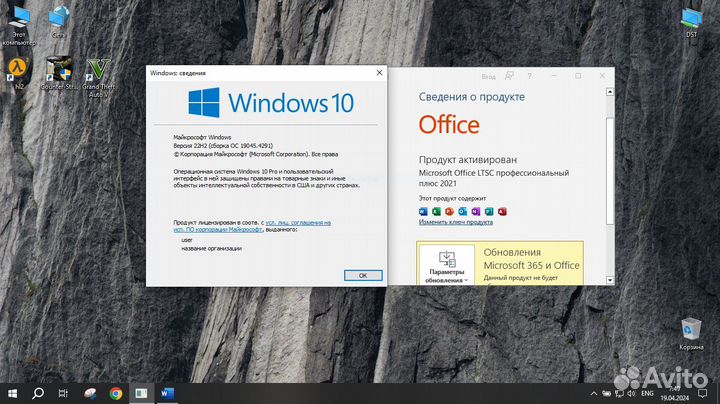Click the Office vertical scrollbar thumb
Image resolution: width=720 pixels, height=404 pixels.
610,171
